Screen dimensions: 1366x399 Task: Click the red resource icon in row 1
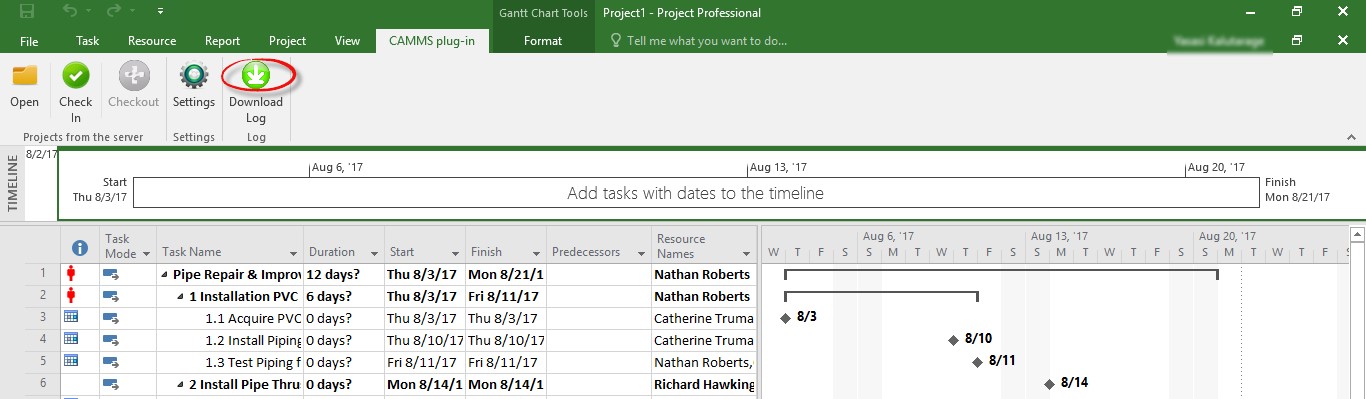click(71, 274)
